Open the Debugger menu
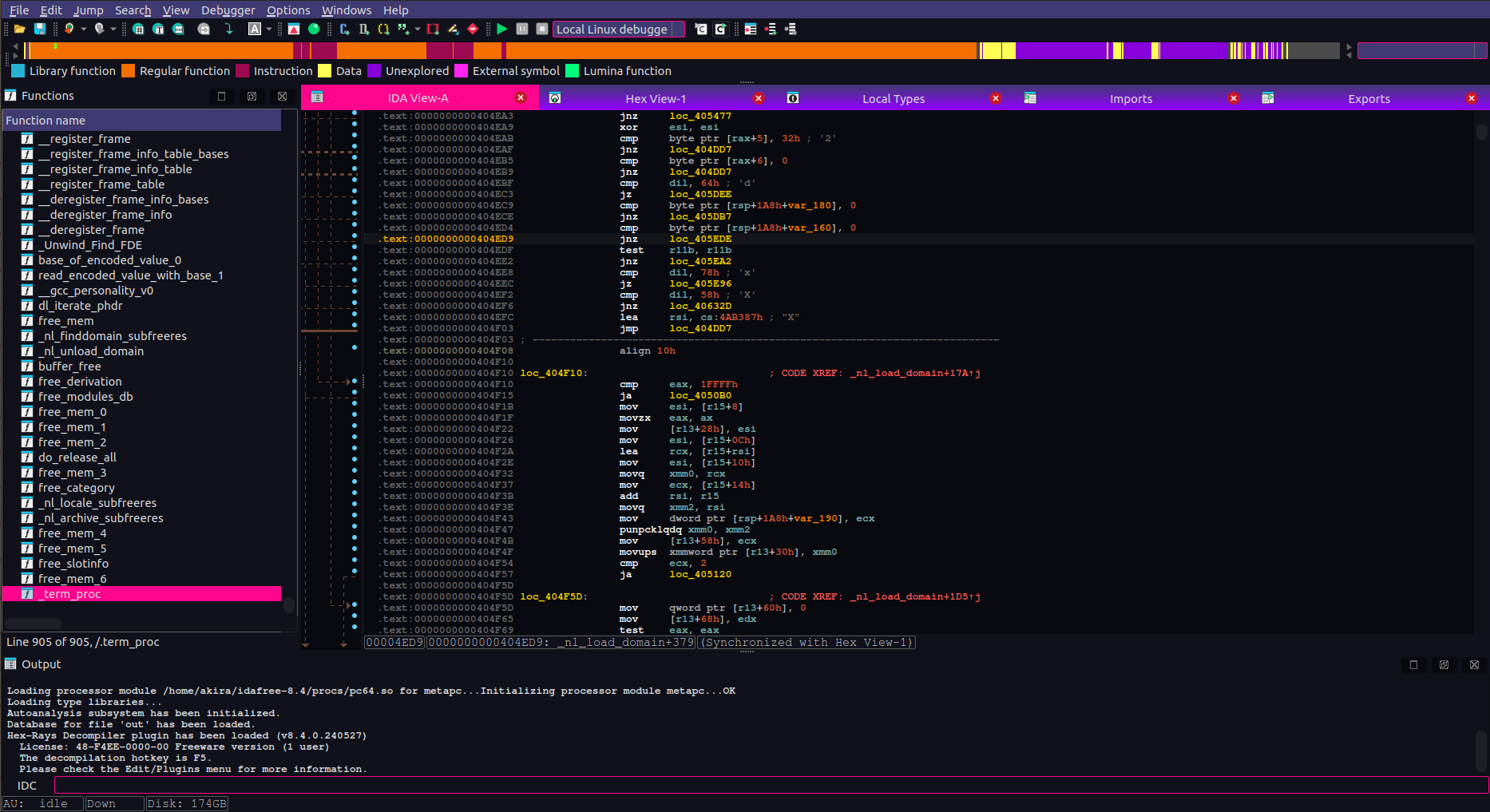Image resolution: width=1490 pixels, height=812 pixels. 228,10
